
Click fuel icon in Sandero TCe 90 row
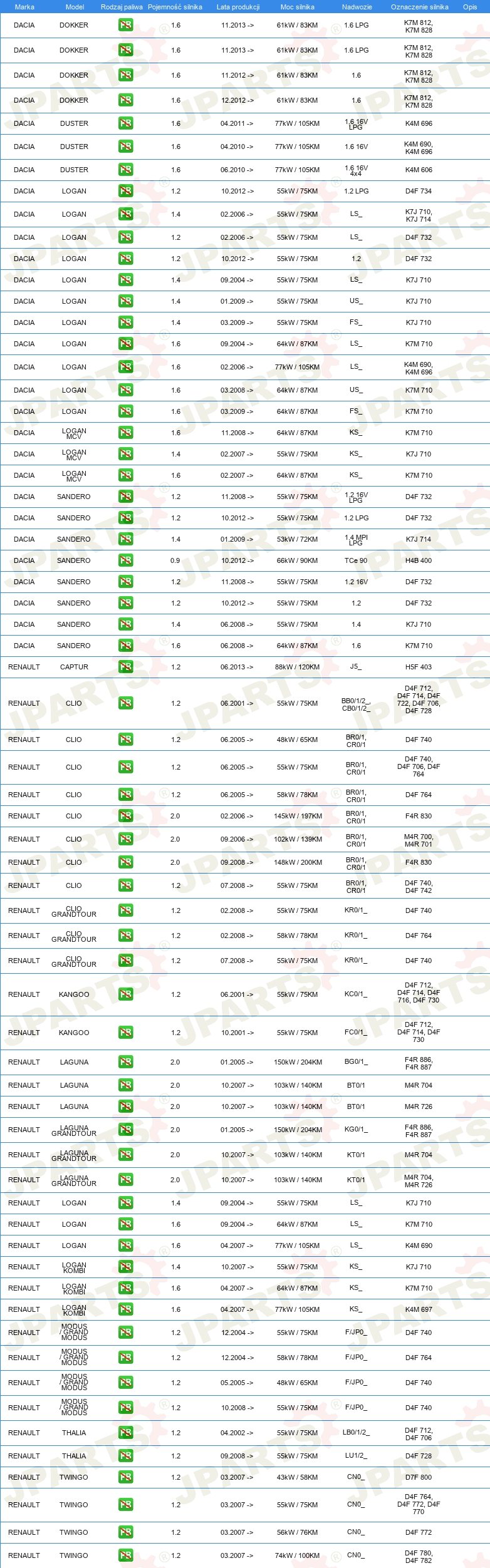[x=125, y=560]
